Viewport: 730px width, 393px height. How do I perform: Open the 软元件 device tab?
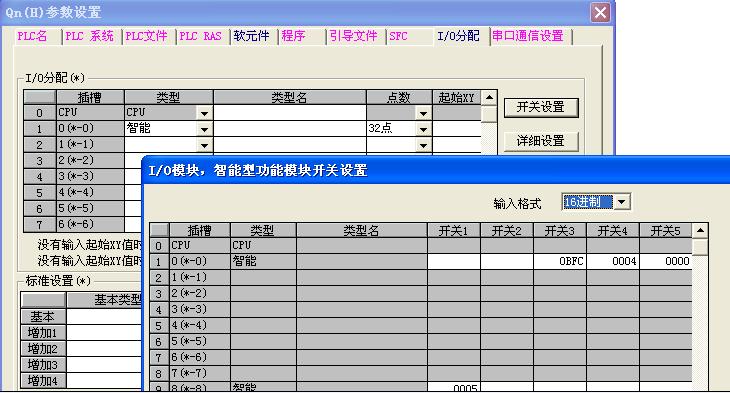(251, 36)
